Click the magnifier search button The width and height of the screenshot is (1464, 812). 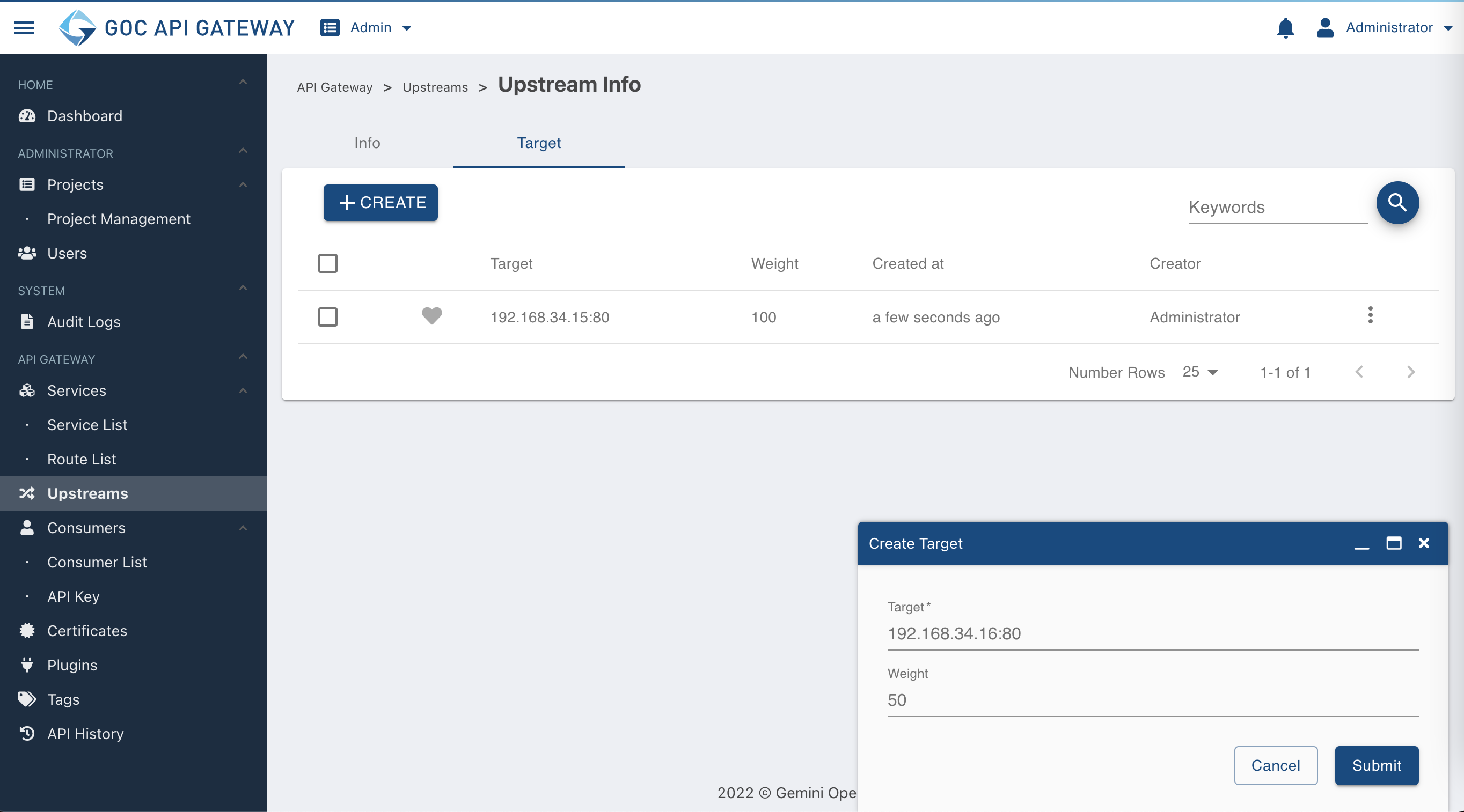[x=1397, y=203]
